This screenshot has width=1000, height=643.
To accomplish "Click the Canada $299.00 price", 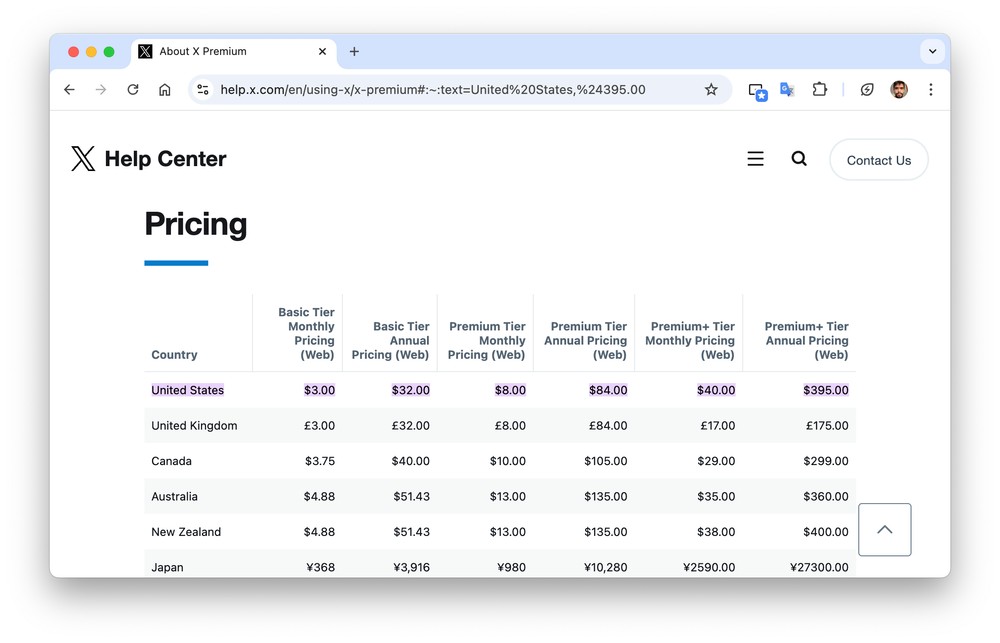I will (826, 461).
